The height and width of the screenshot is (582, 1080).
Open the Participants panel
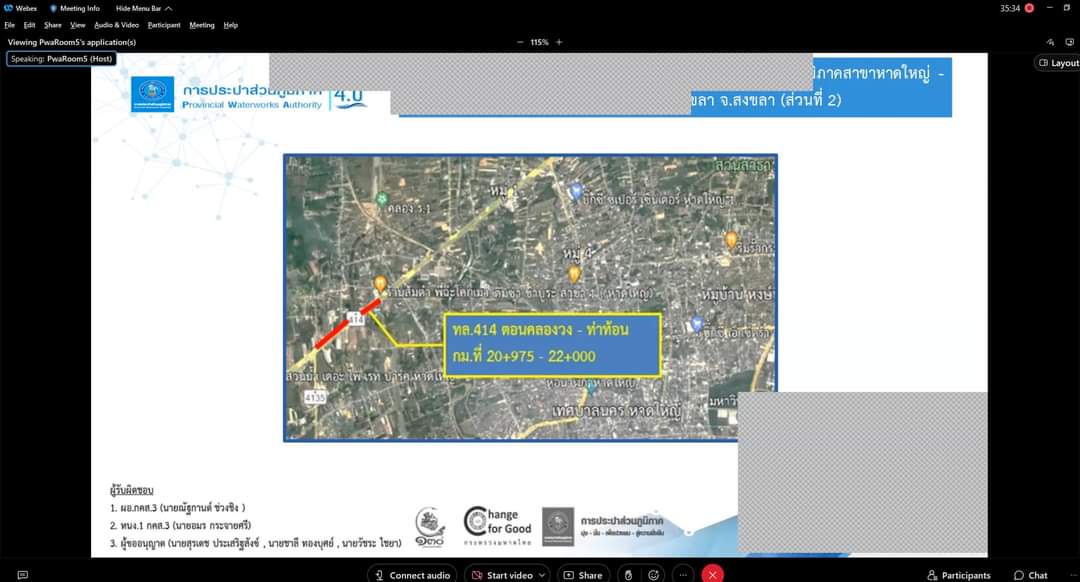959,575
